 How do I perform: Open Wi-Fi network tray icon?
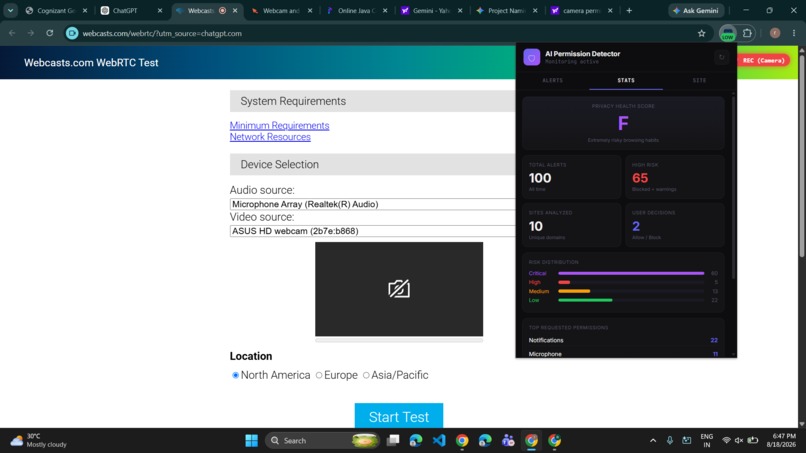point(726,441)
